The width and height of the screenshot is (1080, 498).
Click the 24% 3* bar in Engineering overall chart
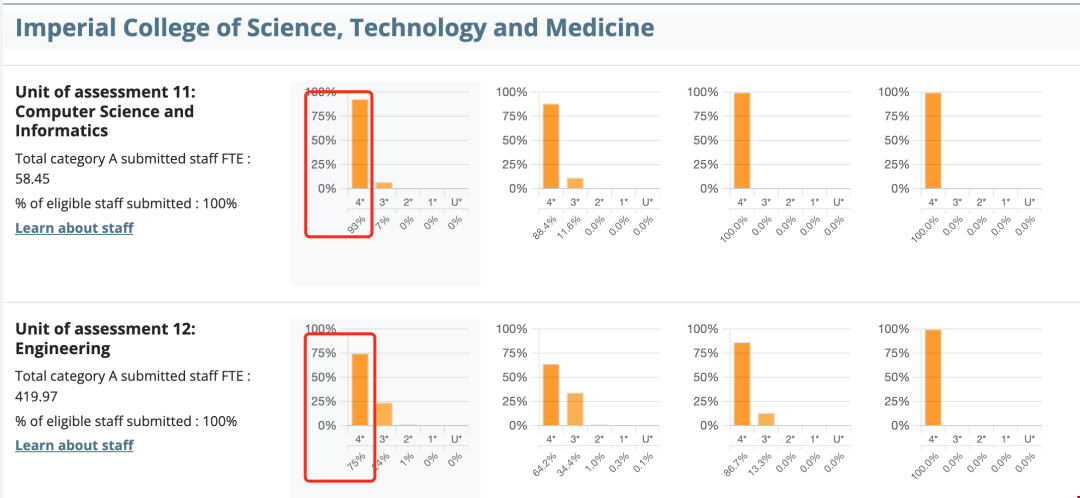pos(384,414)
